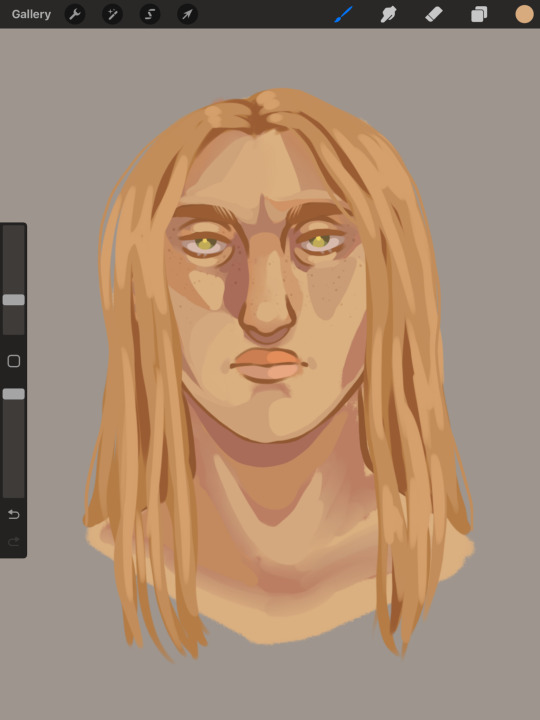This screenshot has height=720, width=540.
Task: Activate the Selection tool
Action: (150, 14)
